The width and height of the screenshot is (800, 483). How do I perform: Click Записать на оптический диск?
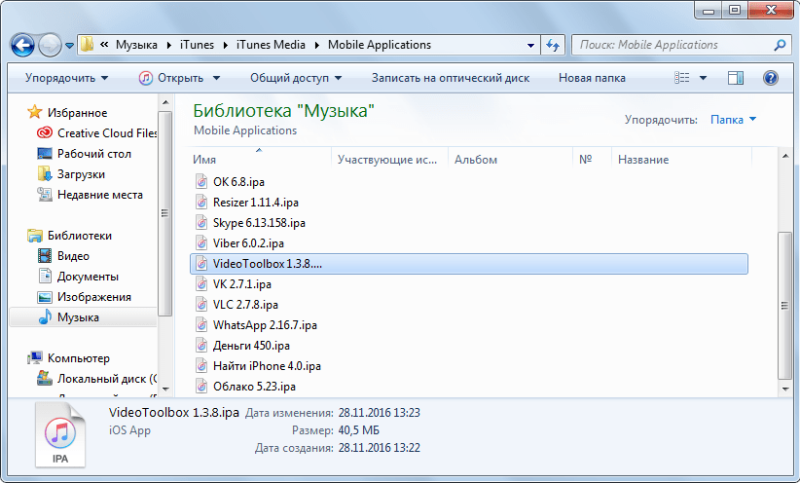tap(451, 78)
